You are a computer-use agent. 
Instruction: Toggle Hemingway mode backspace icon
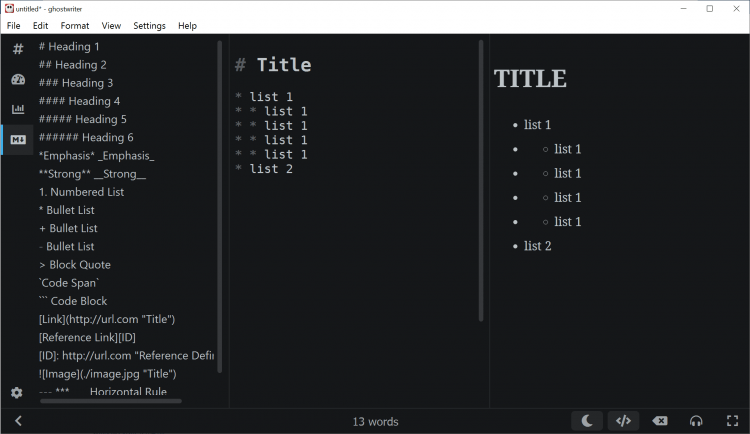point(660,421)
